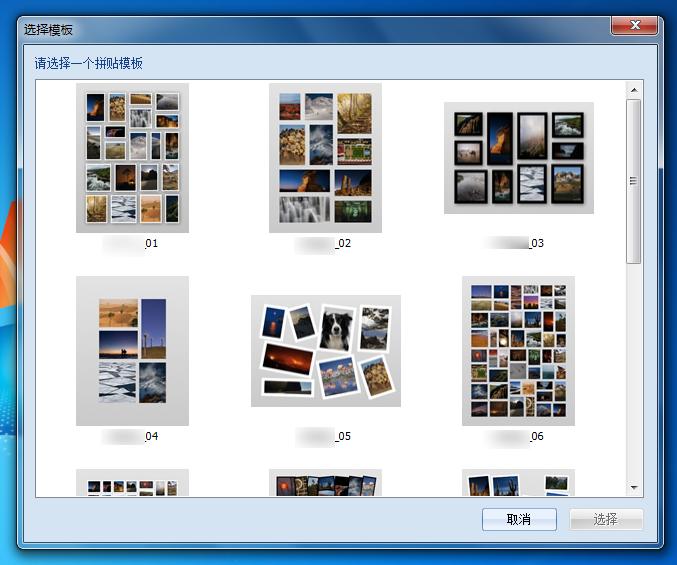Select the partially visible bottom-left template
Image resolution: width=677 pixels, height=565 pixels.
coord(132,483)
